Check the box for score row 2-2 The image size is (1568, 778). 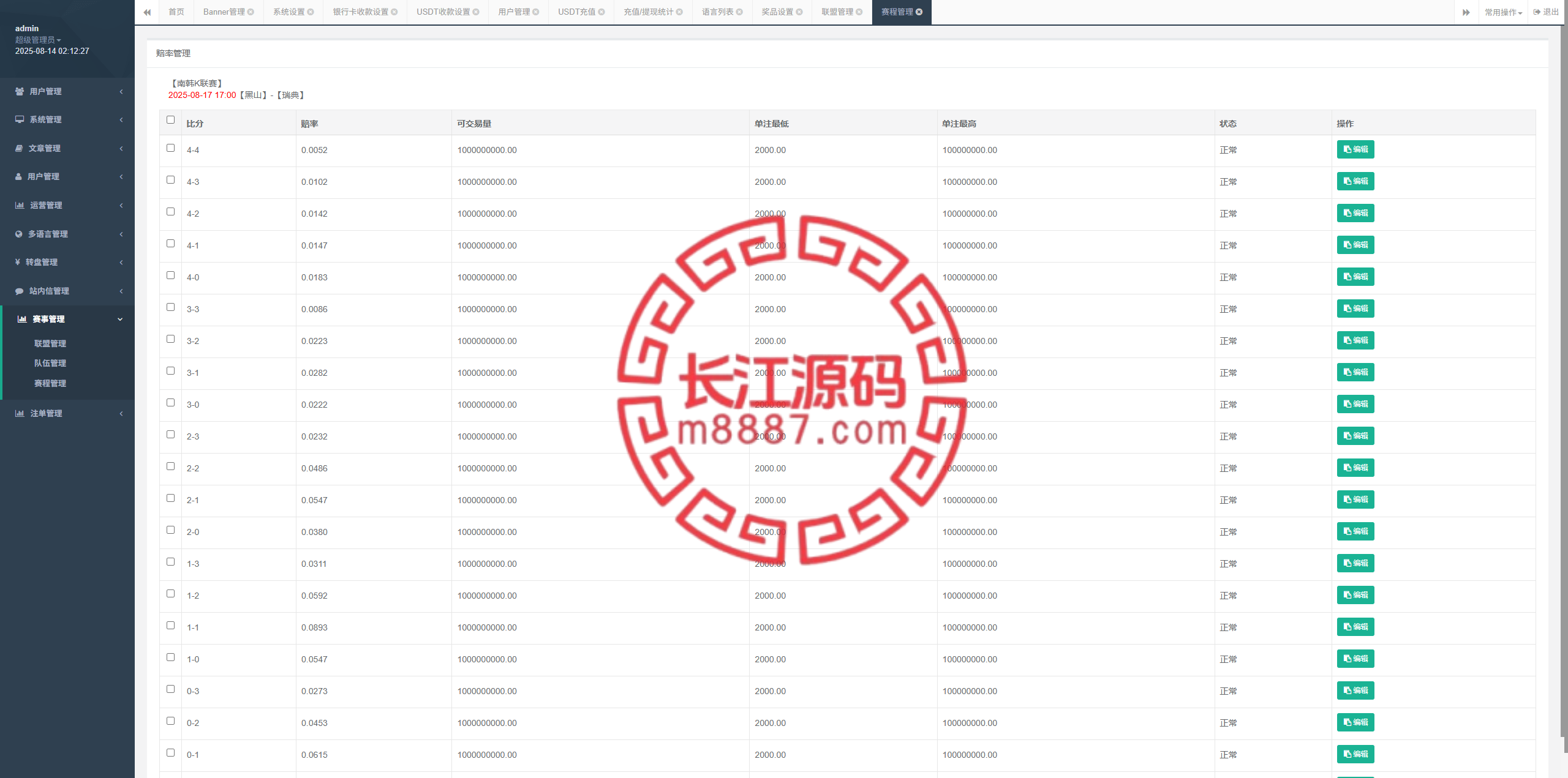point(171,466)
